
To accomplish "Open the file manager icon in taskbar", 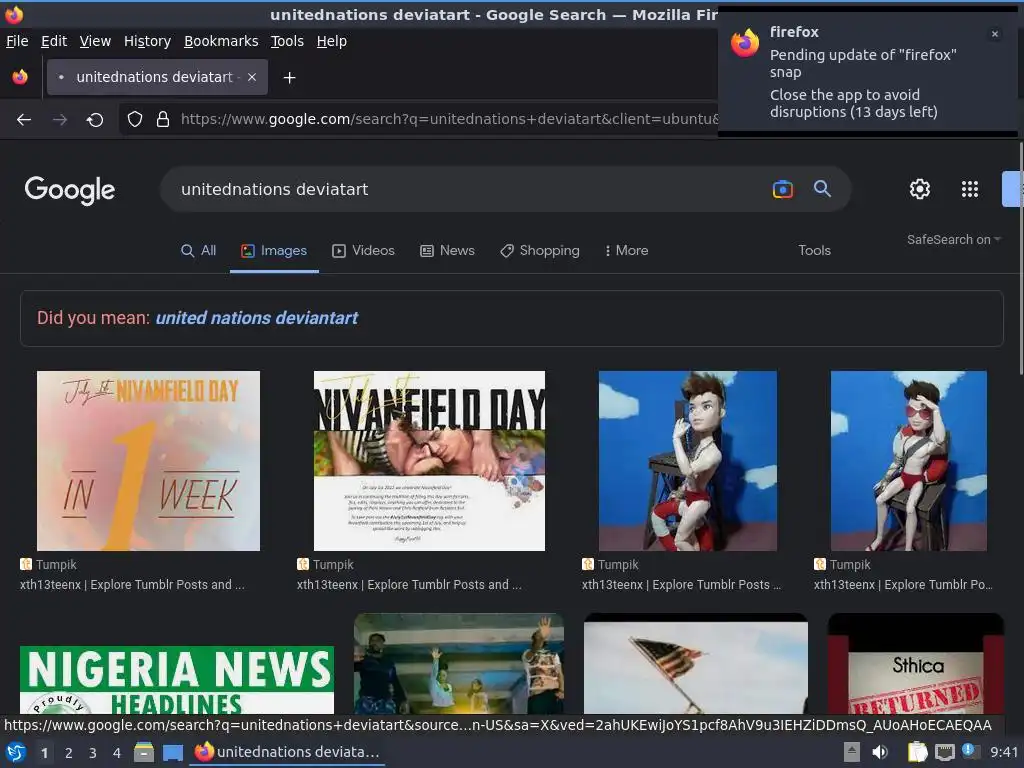I will (x=144, y=752).
